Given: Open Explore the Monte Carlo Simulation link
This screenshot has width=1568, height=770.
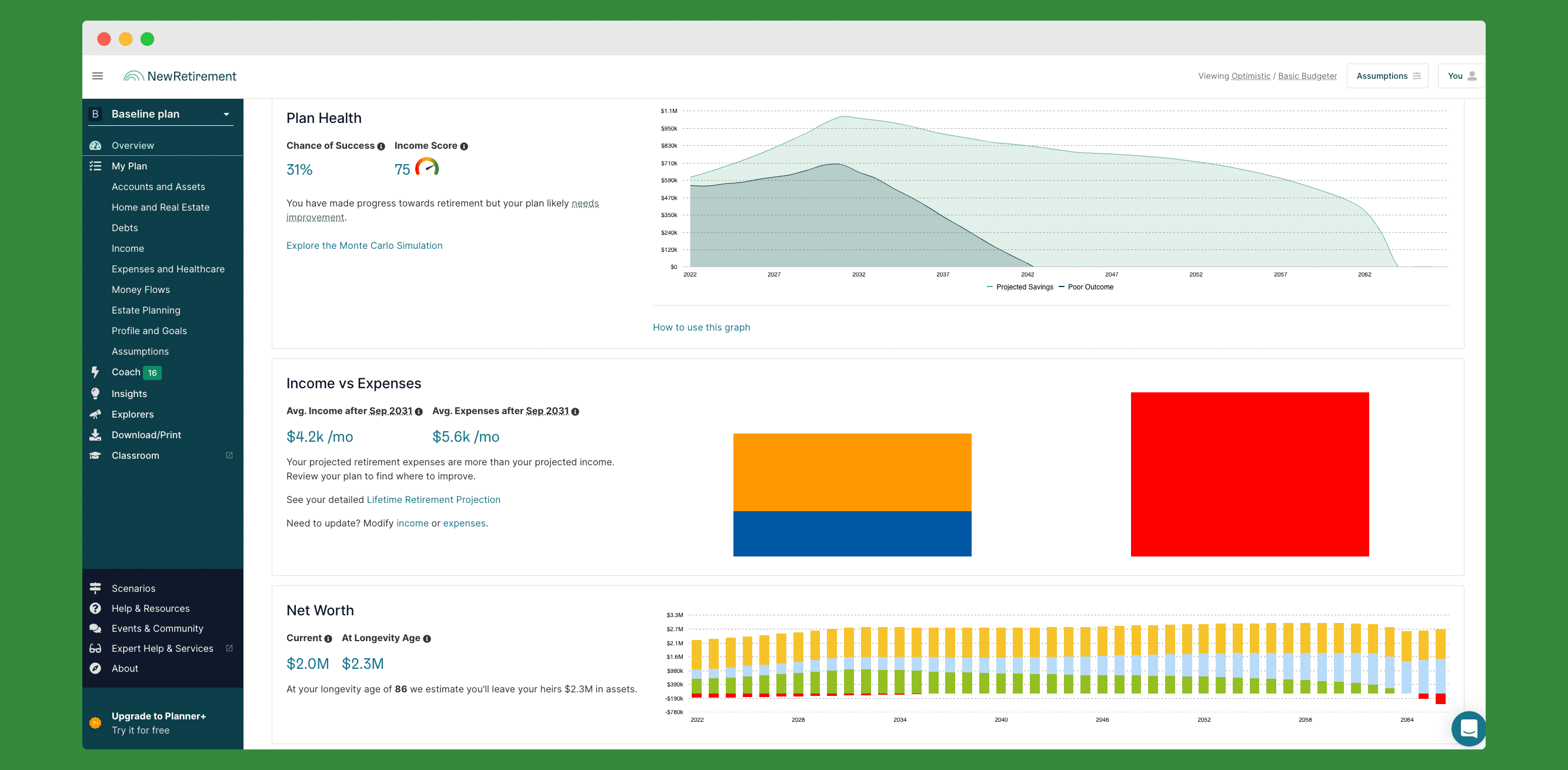Looking at the screenshot, I should 364,245.
